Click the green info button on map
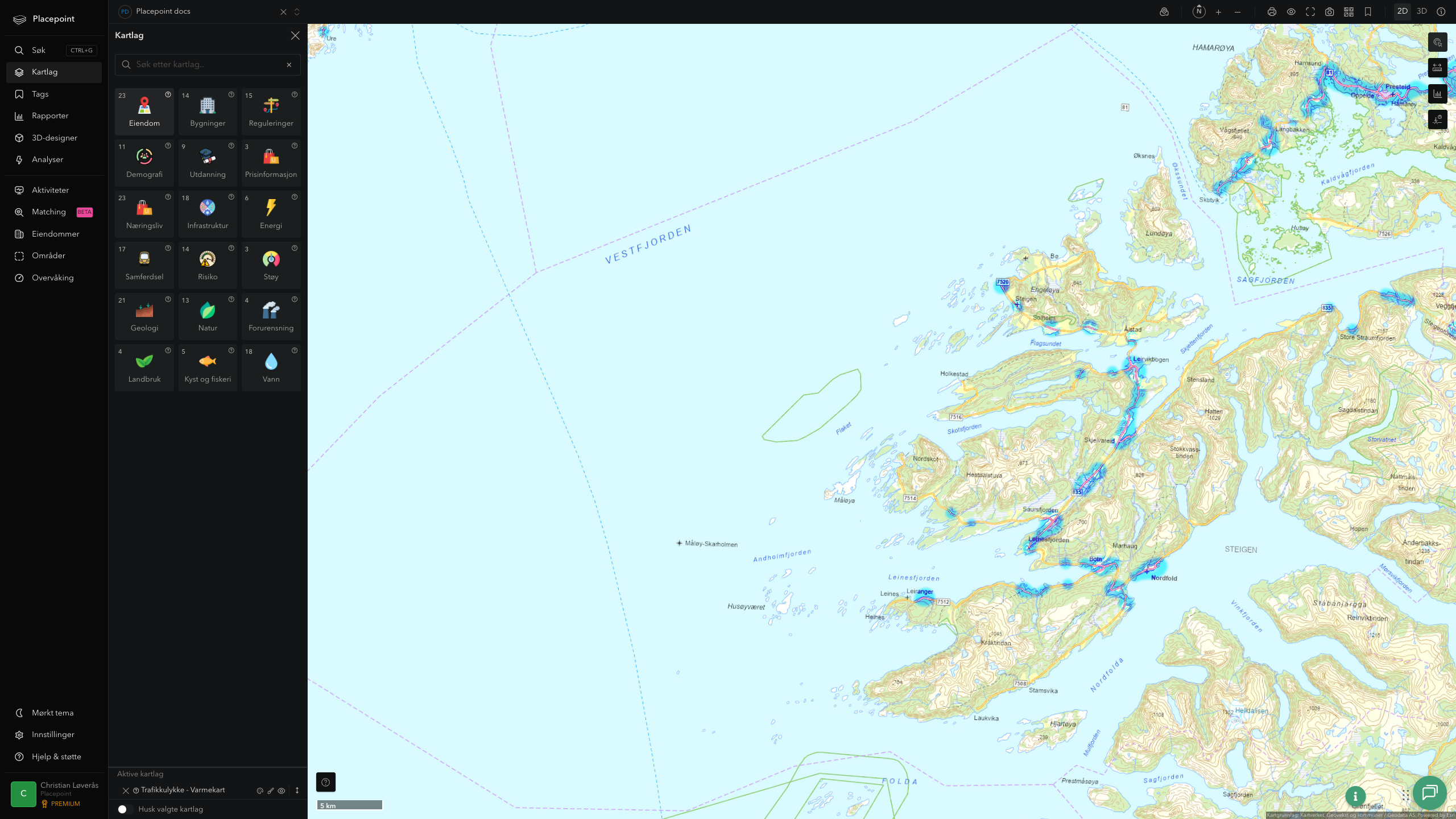The image size is (1456, 819). point(1355,796)
